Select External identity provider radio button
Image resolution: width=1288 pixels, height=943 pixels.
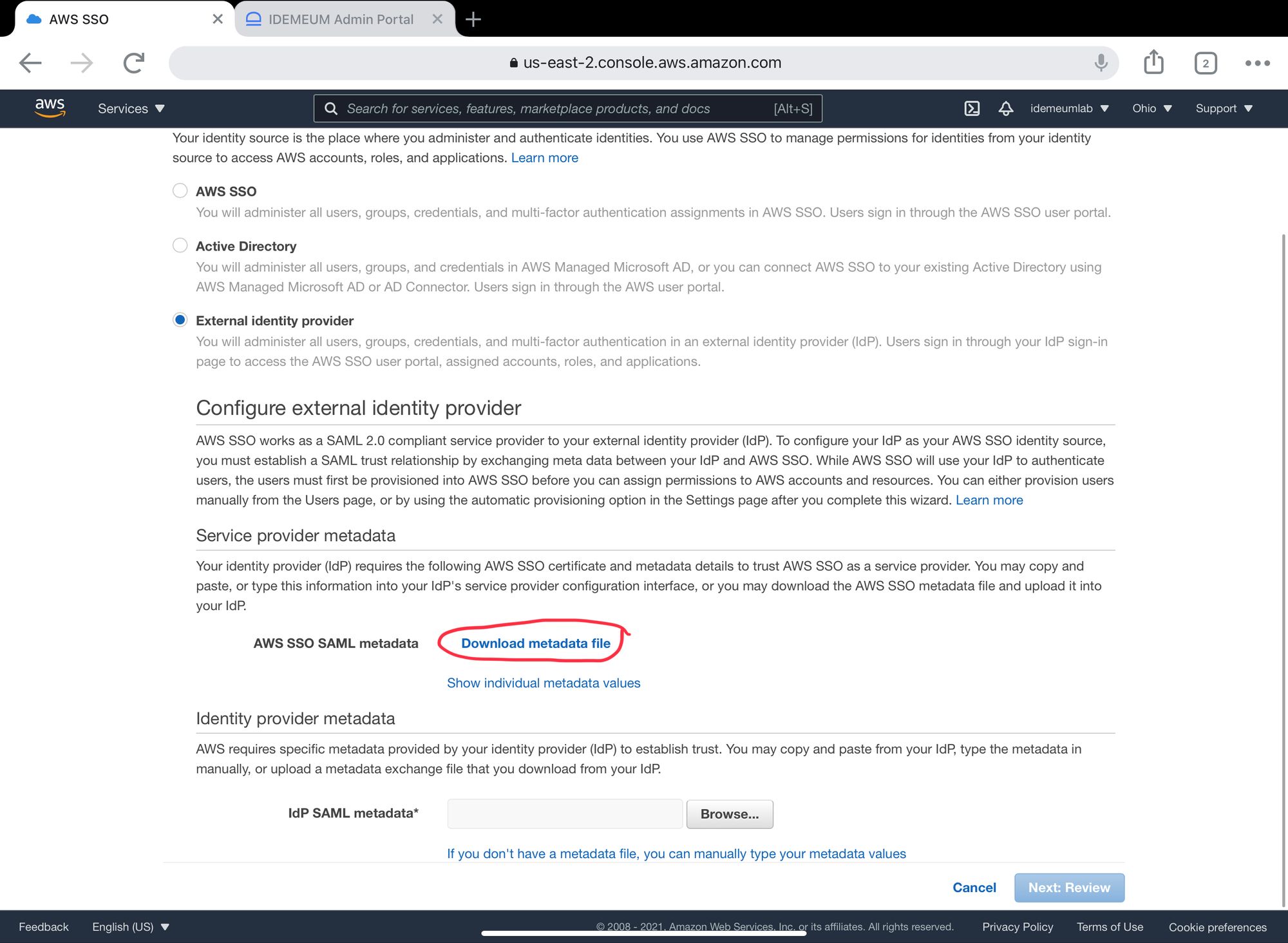tap(180, 320)
